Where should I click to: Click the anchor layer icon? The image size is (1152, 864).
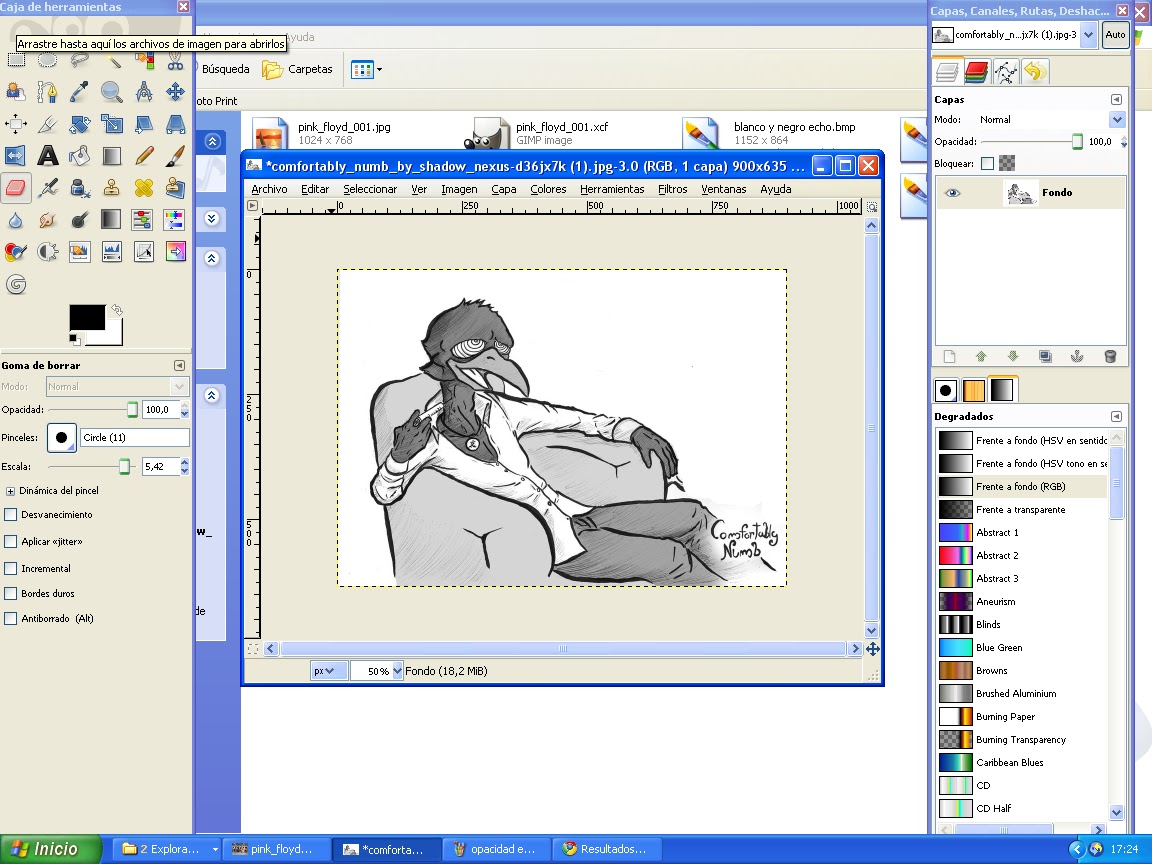point(1076,356)
